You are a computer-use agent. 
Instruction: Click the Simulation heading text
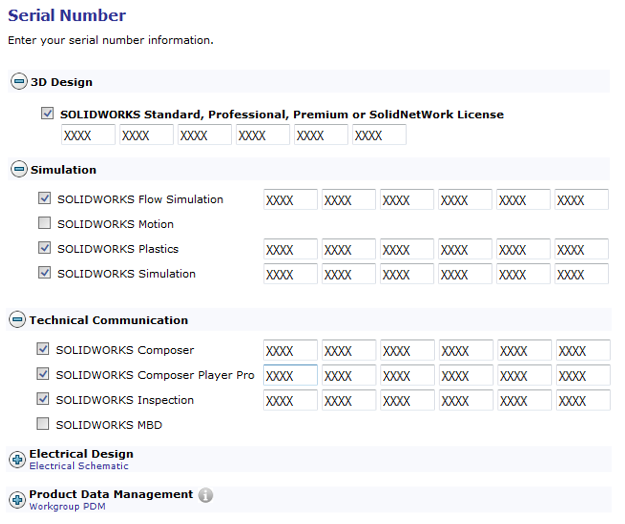pos(63,170)
